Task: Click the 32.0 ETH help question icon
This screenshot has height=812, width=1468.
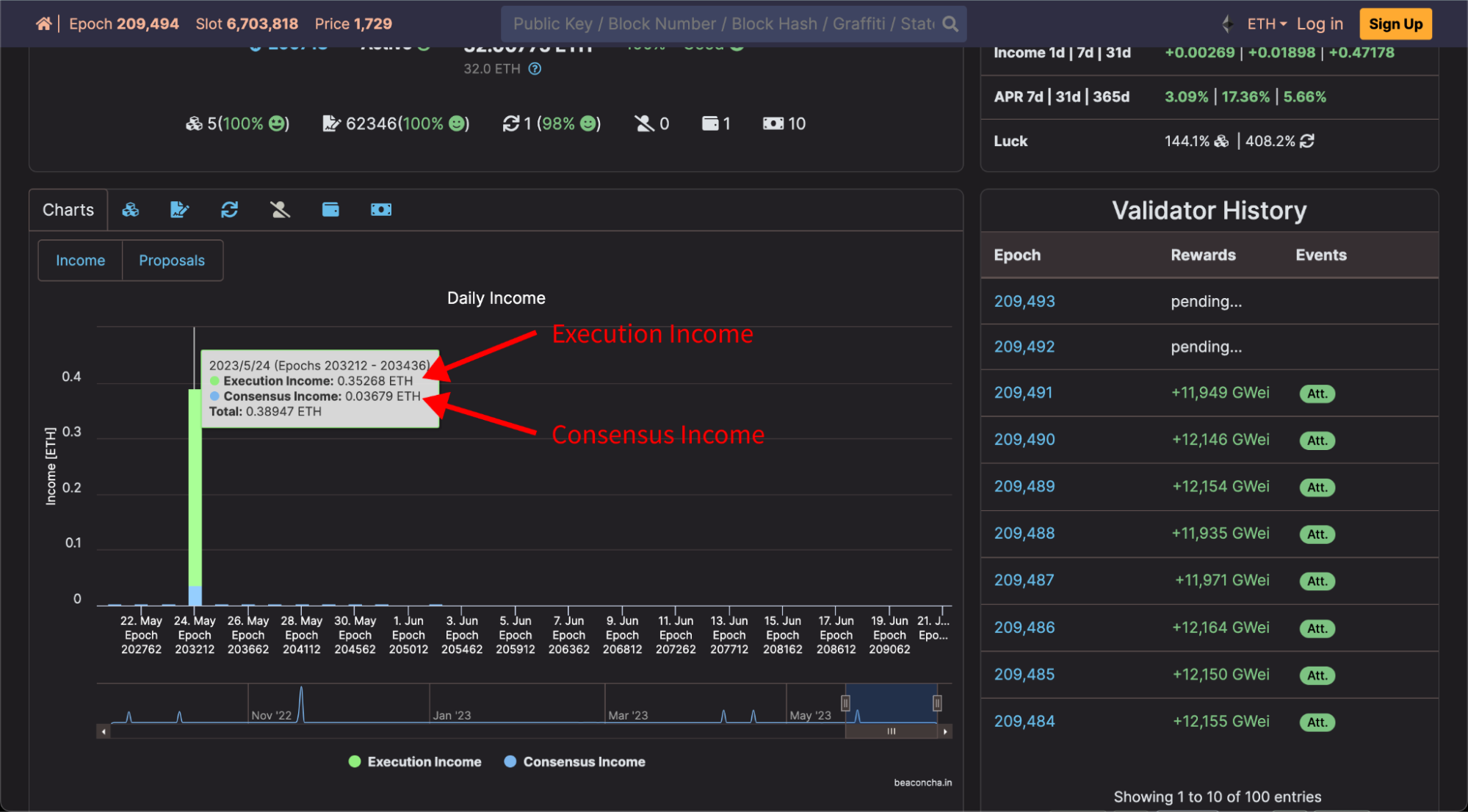Action: coord(535,69)
